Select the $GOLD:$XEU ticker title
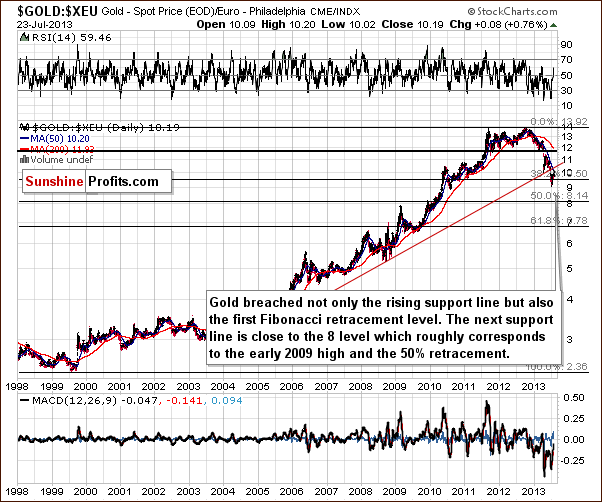This screenshot has width=602, height=502. pyautogui.click(x=57, y=11)
